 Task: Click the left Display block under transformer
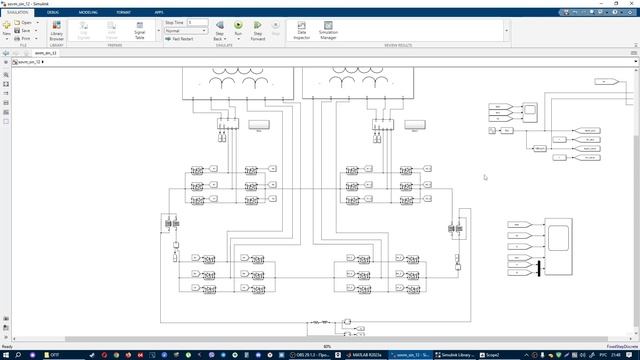259,124
